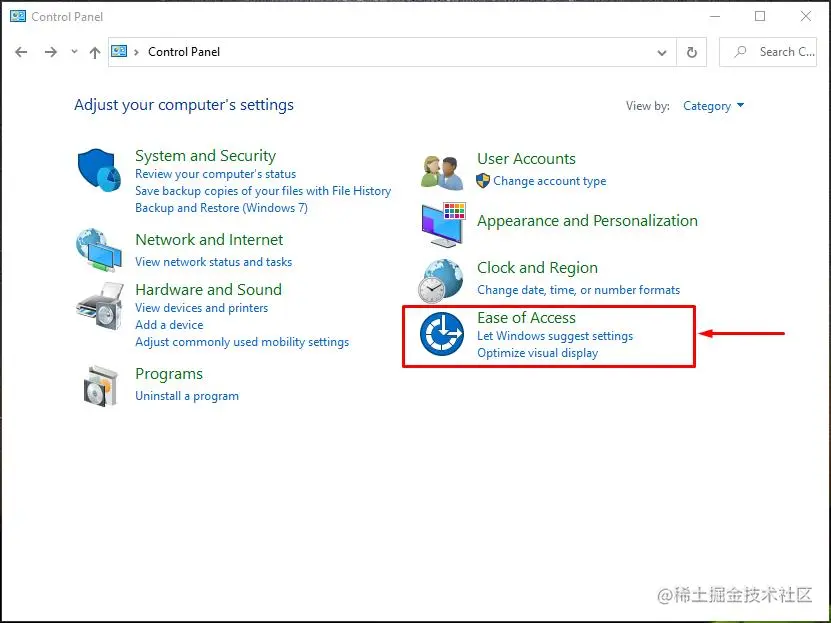This screenshot has width=831, height=623.
Task: Click the Search Control Panel field
Action: pyautogui.click(x=768, y=52)
